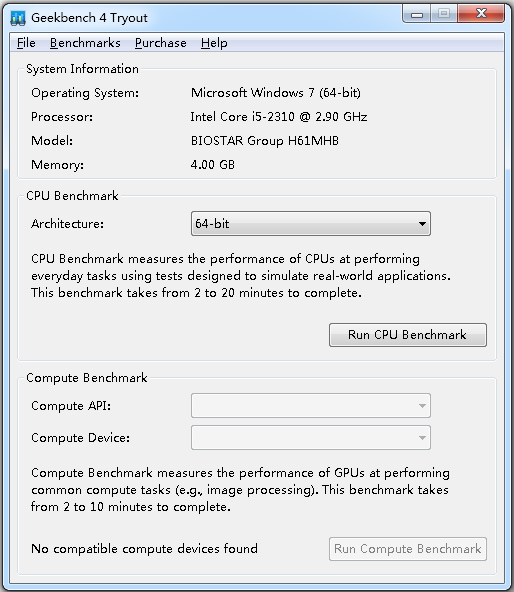Click the disabled maximize window button

point(444,14)
